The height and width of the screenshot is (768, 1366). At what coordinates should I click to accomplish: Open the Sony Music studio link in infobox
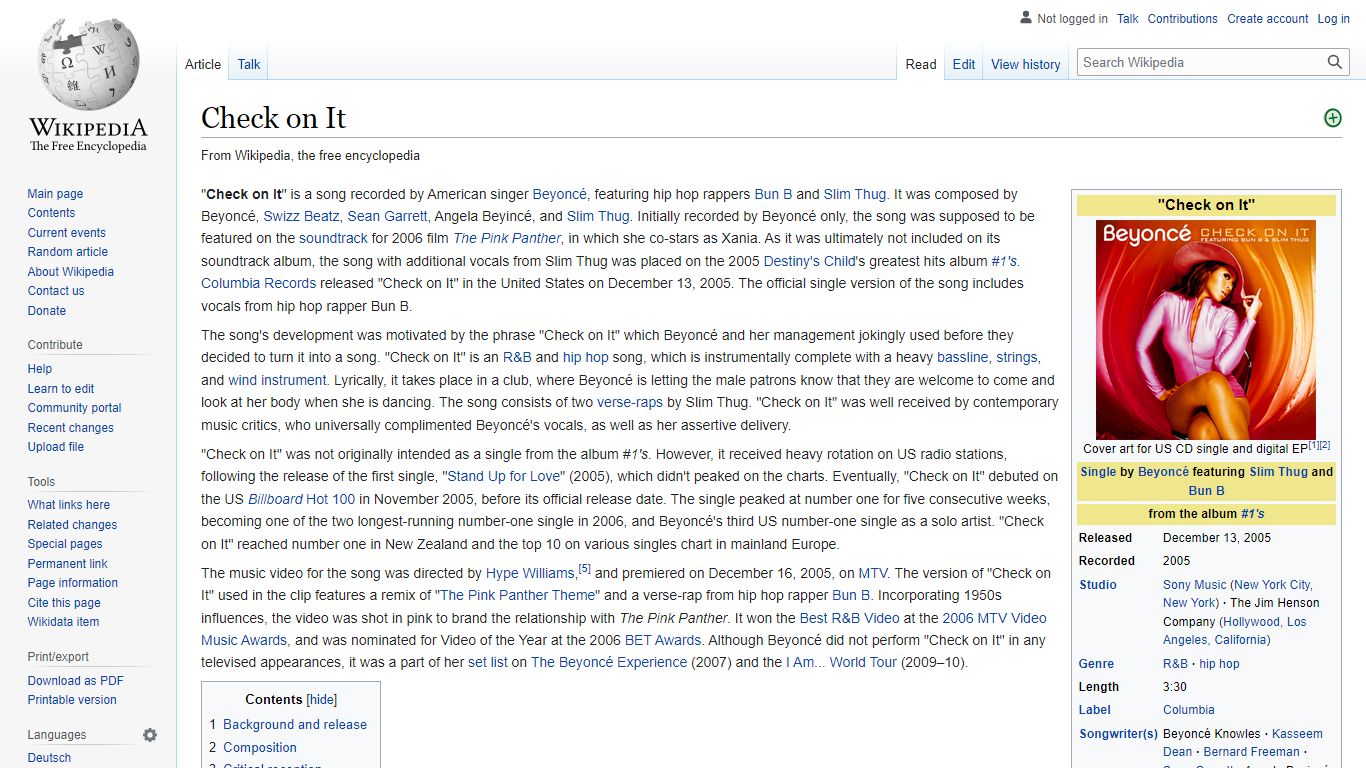click(x=1194, y=585)
